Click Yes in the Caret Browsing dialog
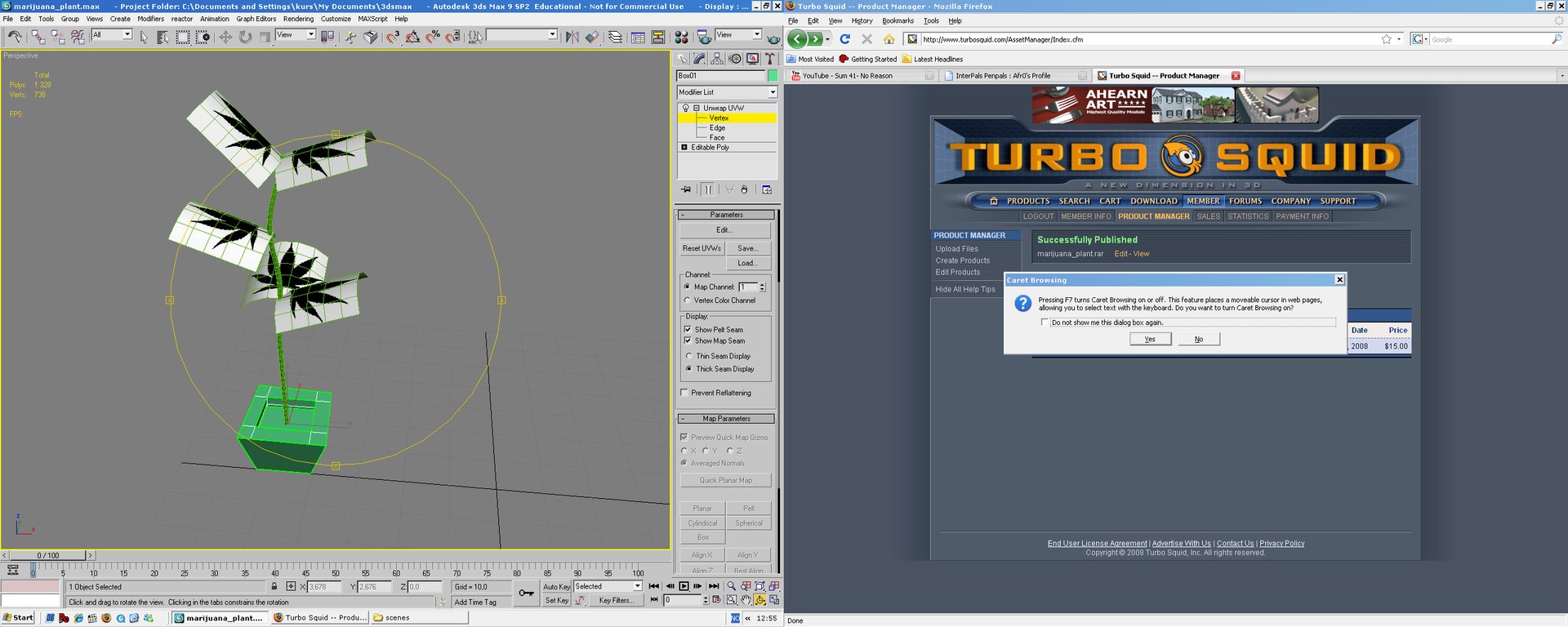1568x627 pixels. (x=1150, y=339)
